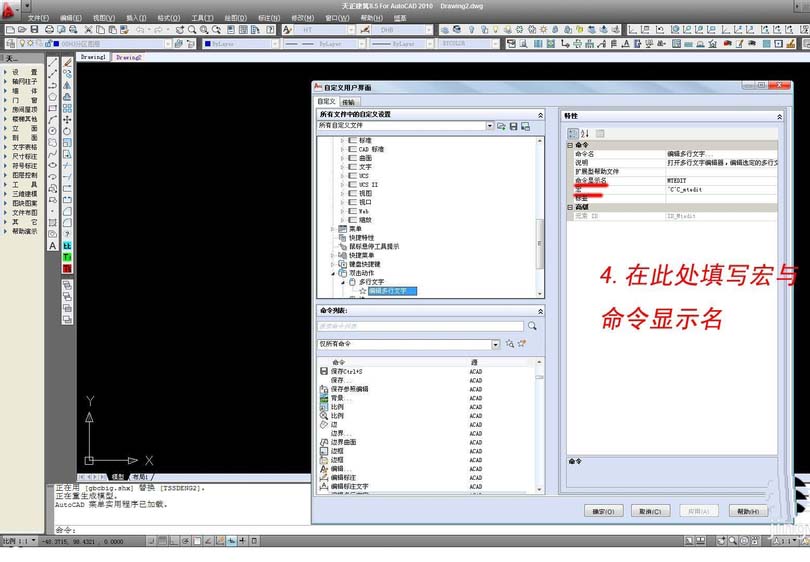Viewport: 810px width, 562px height.
Task: Select the 编辑标注文字 command row
Action: [426, 487]
